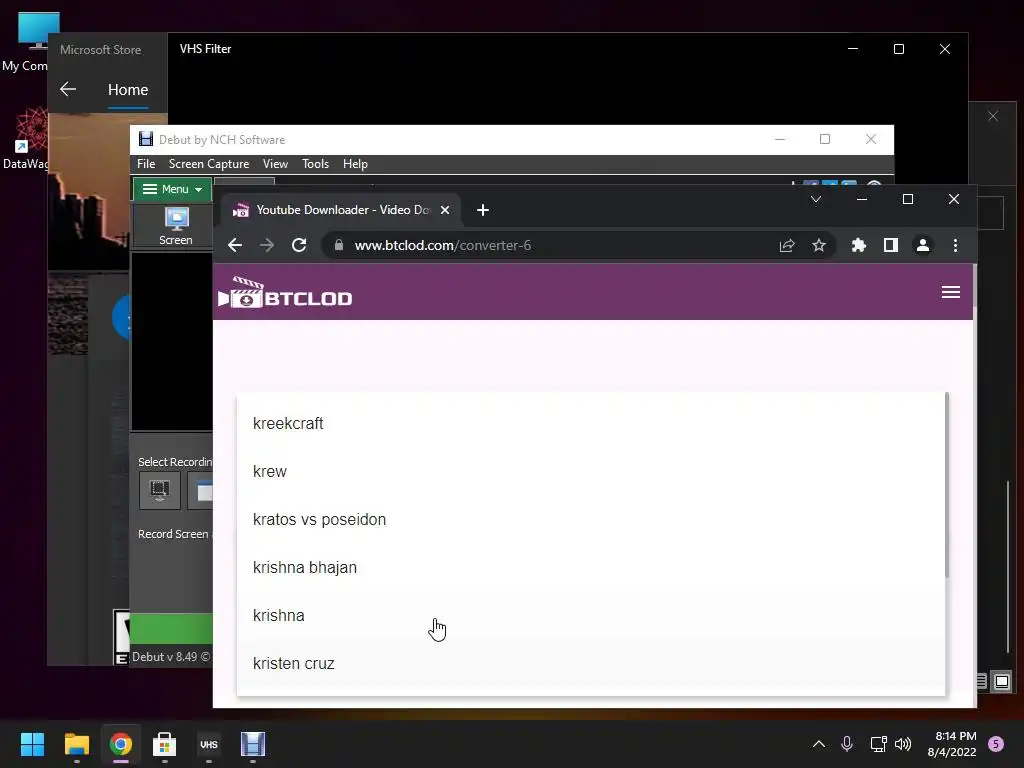Screen dimensions: 1024x768
Task: Share this page icon in address bar
Action: [787, 246]
